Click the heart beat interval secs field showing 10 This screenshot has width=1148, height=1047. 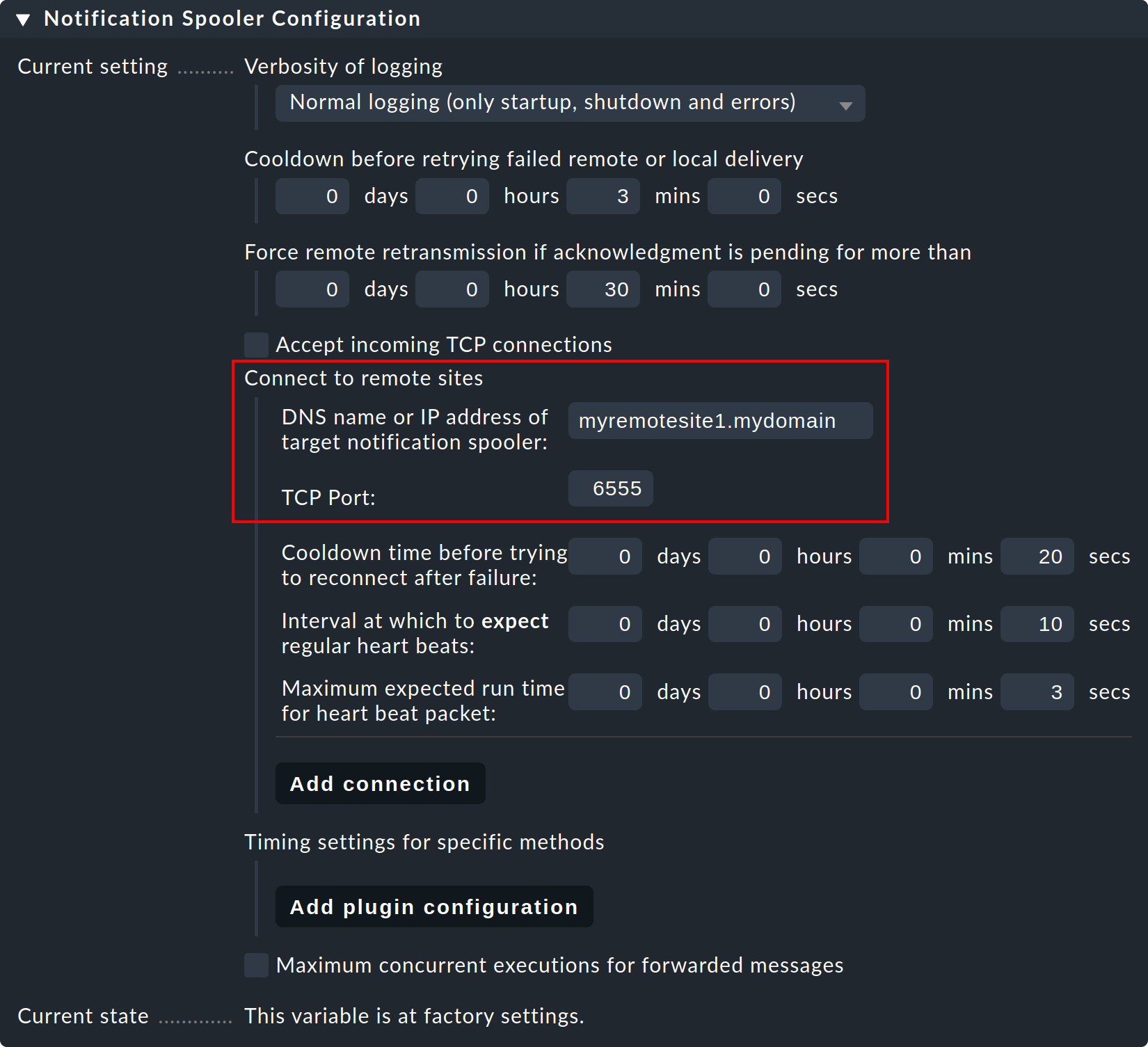[1037, 624]
